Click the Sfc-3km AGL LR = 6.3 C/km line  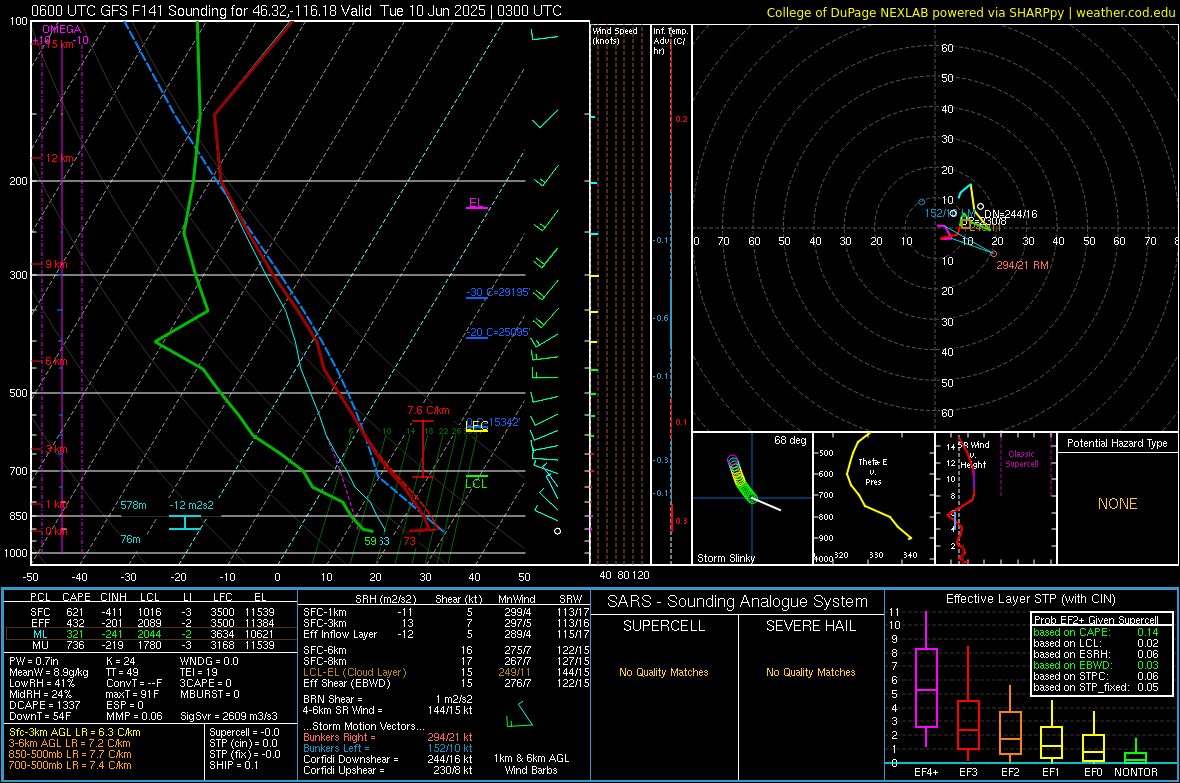click(75, 732)
